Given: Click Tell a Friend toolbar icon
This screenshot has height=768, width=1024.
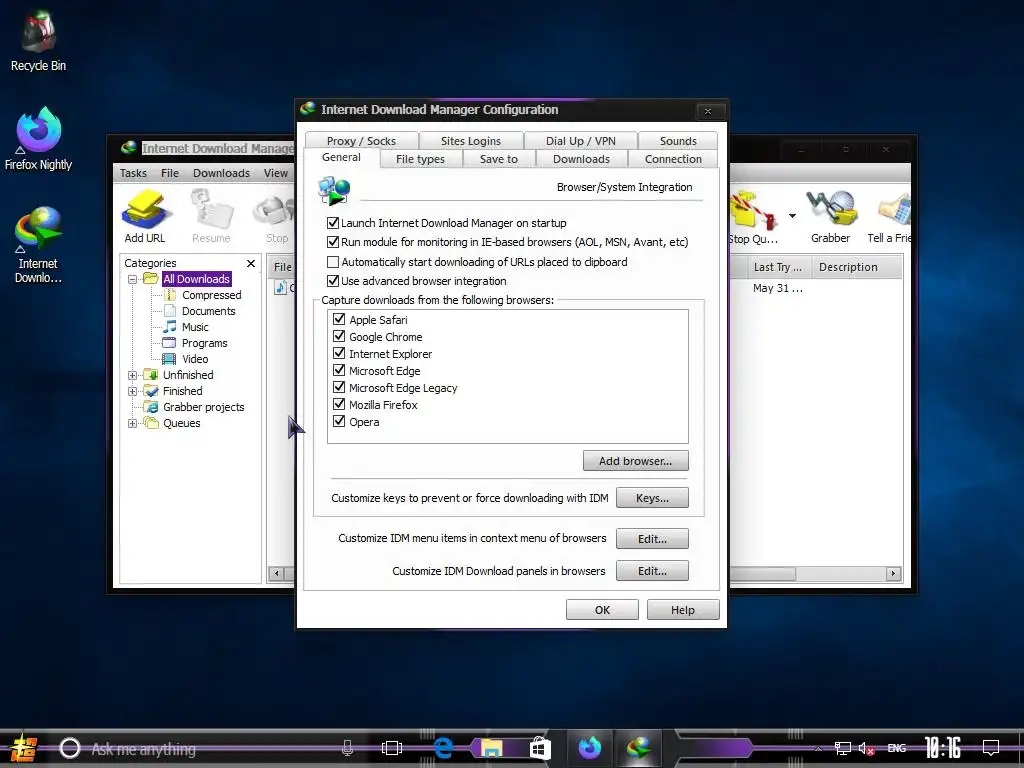Looking at the screenshot, I should pyautogui.click(x=889, y=216).
